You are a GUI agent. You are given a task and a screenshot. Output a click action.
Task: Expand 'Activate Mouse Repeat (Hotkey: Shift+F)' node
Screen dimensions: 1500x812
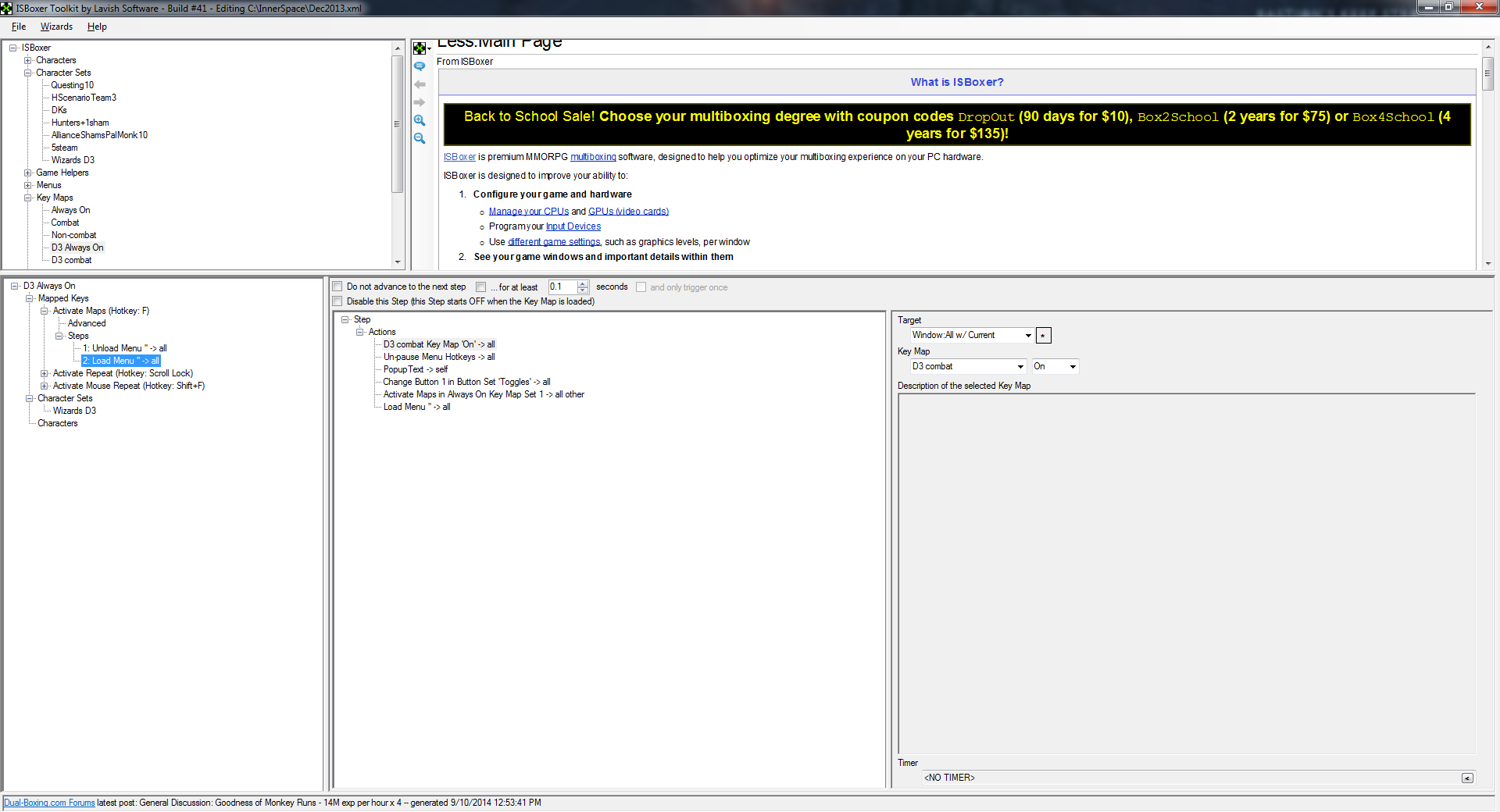point(45,386)
